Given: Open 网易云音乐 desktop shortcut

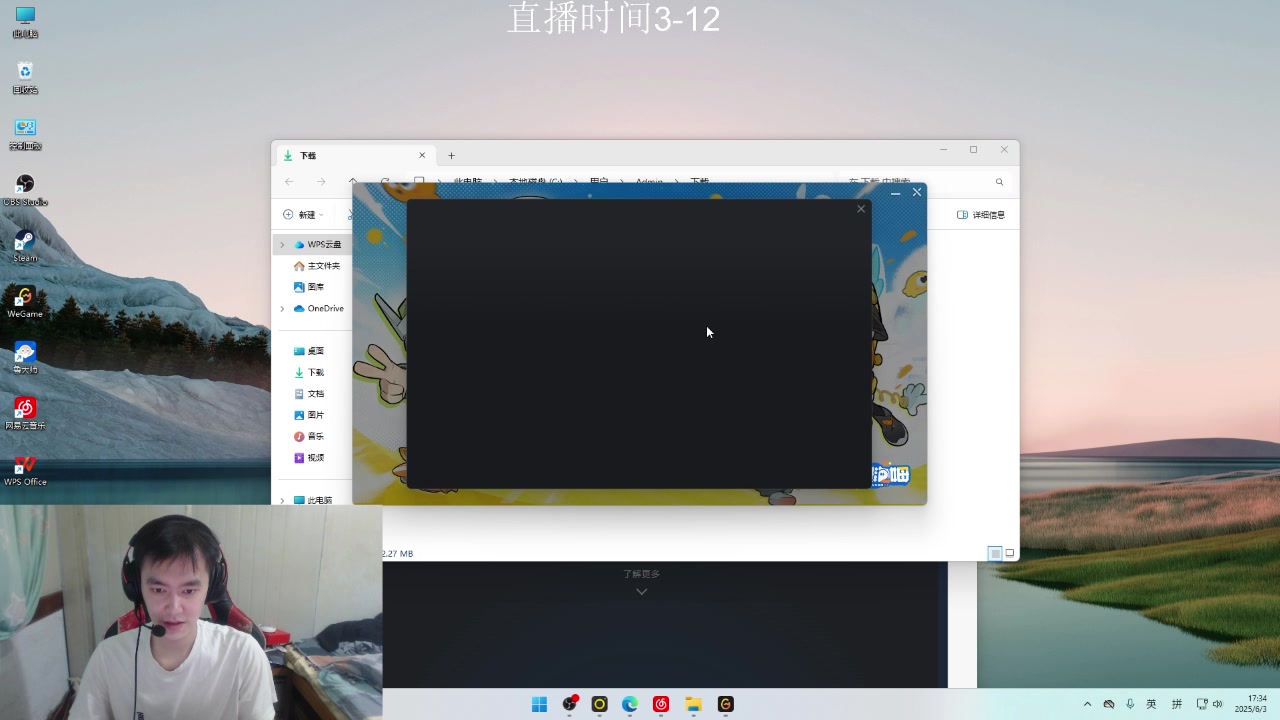Looking at the screenshot, I should click(25, 414).
